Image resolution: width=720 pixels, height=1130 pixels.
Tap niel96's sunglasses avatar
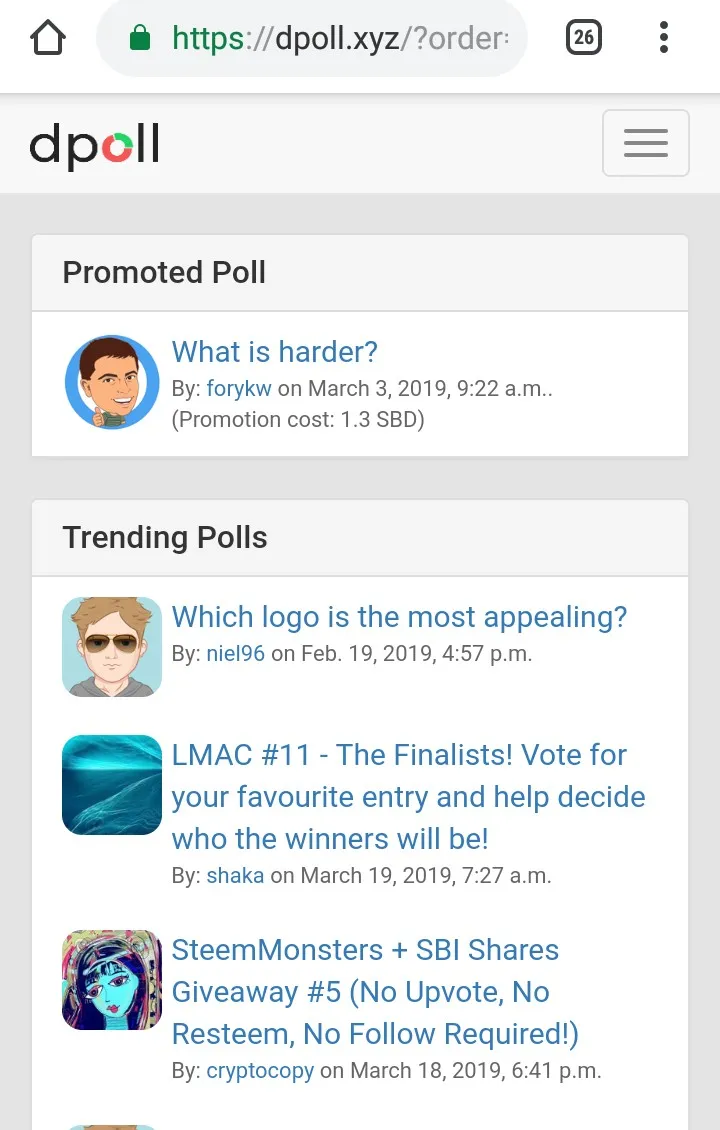[x=112, y=647]
